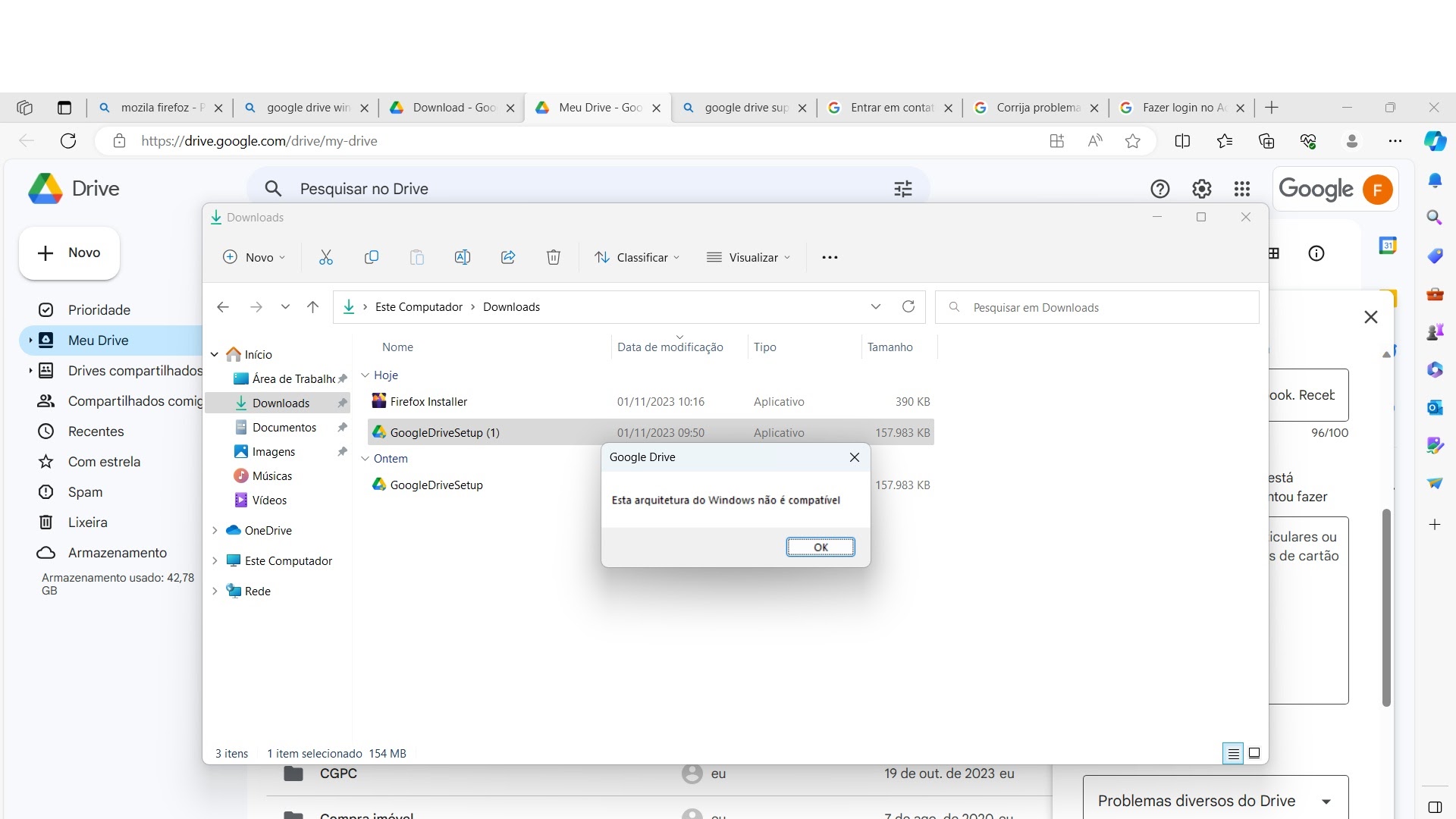Screen dimensions: 1456x819
Task: Open Google Drive settings gear
Action: tap(1202, 189)
